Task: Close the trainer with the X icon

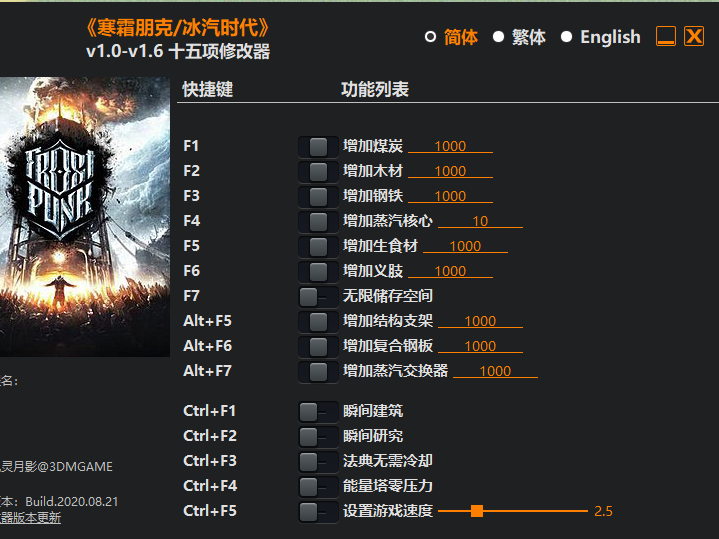Action: [694, 36]
